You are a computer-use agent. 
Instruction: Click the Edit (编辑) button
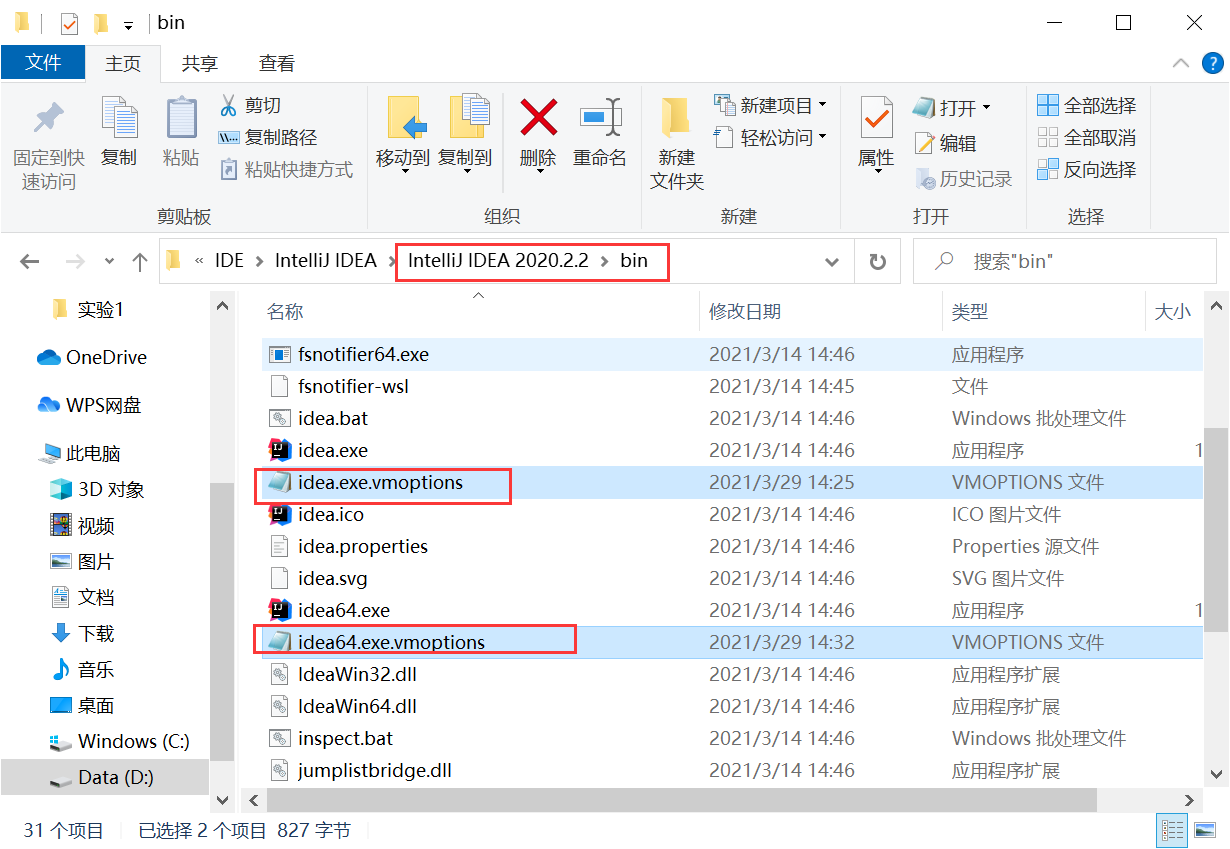[x=946, y=143]
